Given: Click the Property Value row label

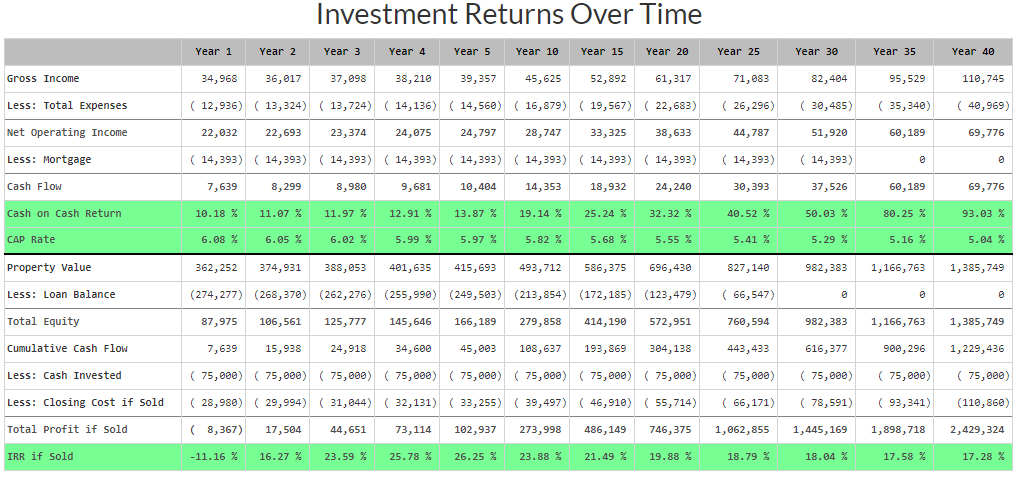Looking at the screenshot, I should [49, 267].
